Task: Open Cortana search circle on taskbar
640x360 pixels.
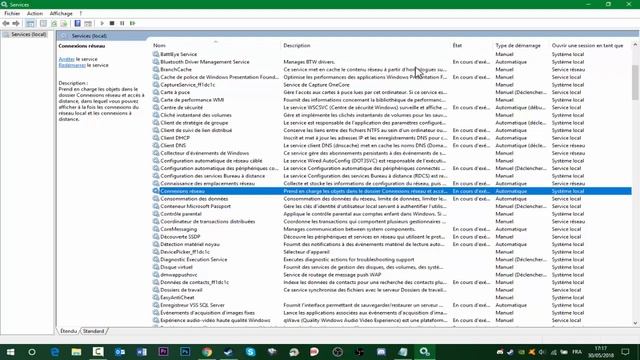Action: coord(32,352)
